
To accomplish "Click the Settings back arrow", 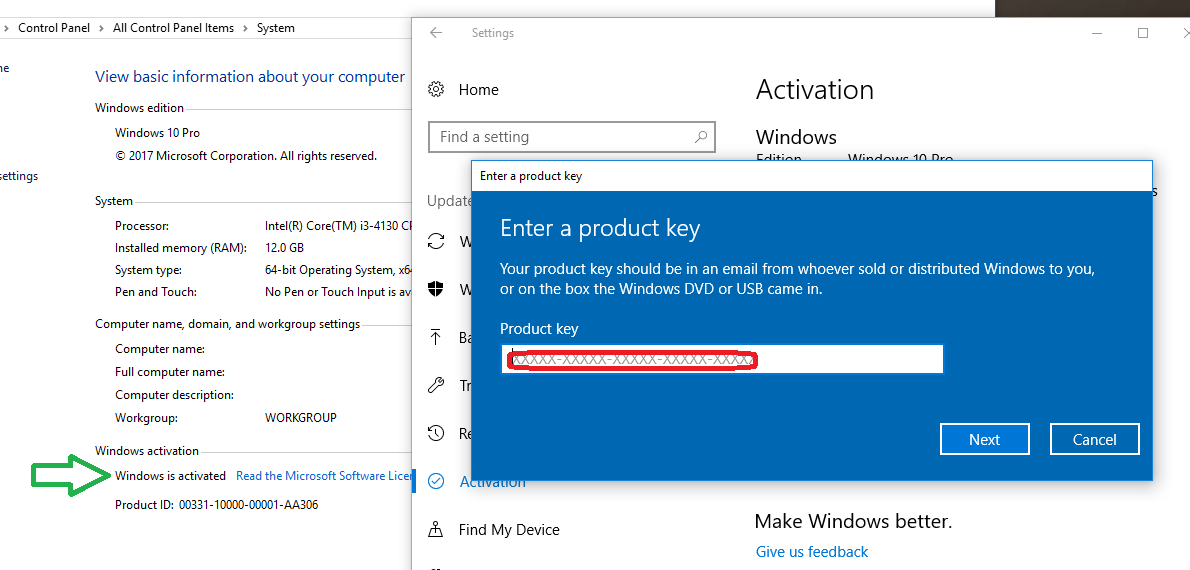I will point(436,33).
